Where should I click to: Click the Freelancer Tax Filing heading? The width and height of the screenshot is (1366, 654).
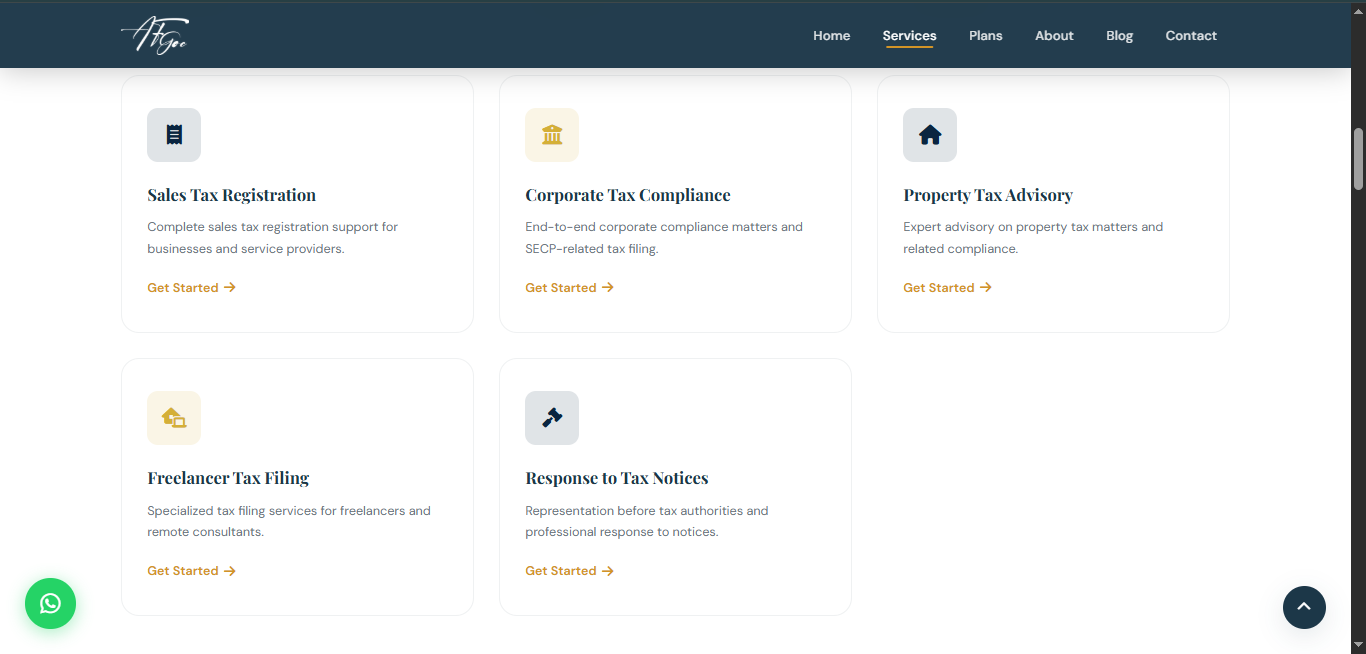point(228,478)
